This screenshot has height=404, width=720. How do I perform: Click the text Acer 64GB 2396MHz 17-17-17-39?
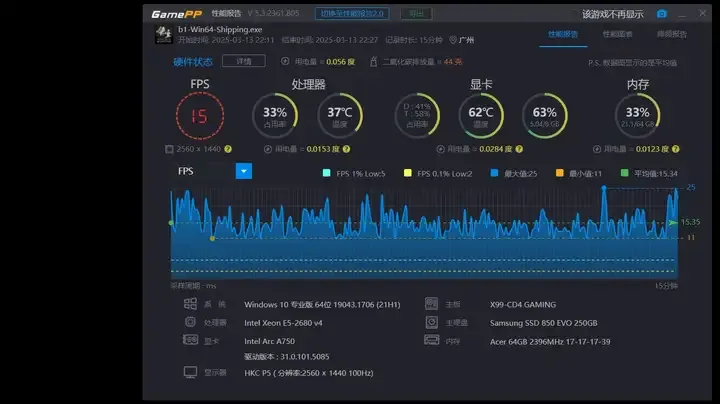pyautogui.click(x=550, y=342)
